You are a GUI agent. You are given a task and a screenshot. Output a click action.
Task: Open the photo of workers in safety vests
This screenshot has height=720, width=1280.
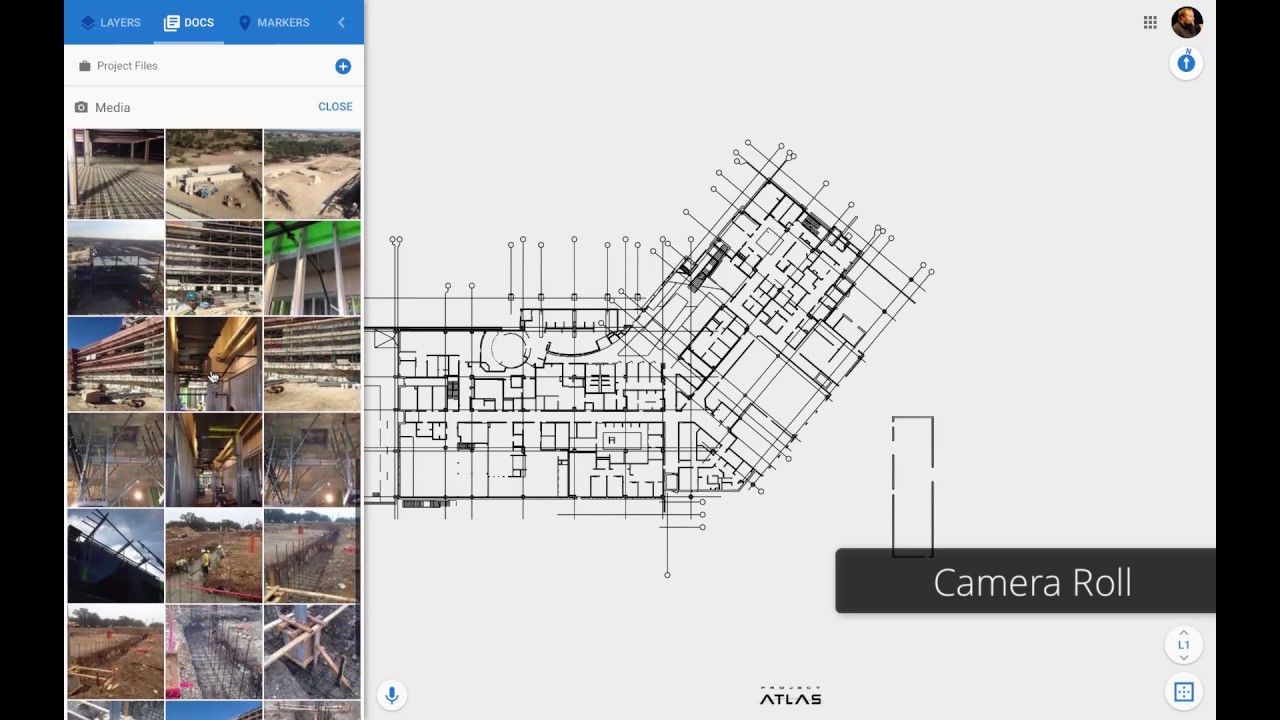point(214,556)
